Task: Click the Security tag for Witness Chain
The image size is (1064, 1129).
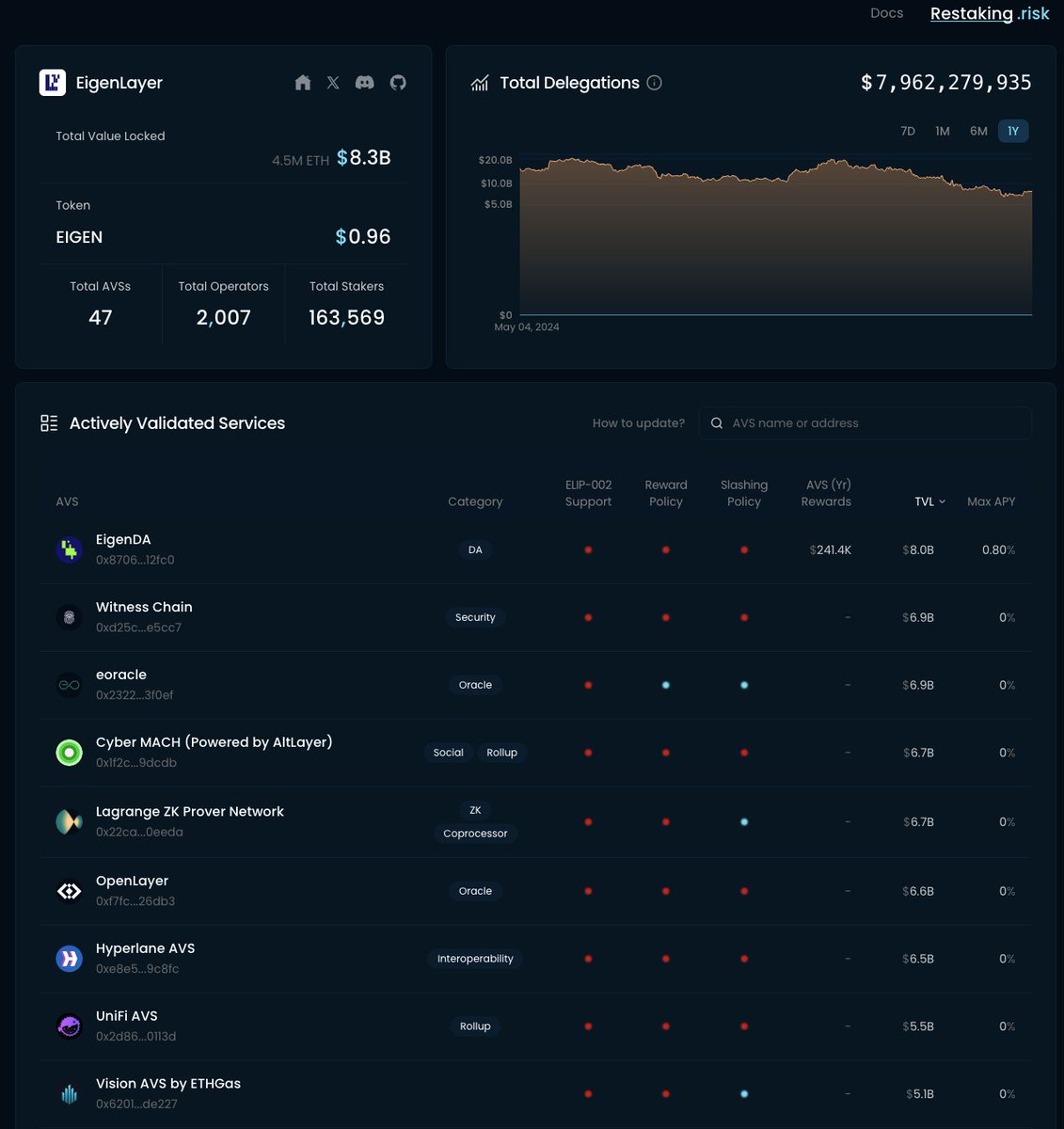Action: (x=475, y=617)
